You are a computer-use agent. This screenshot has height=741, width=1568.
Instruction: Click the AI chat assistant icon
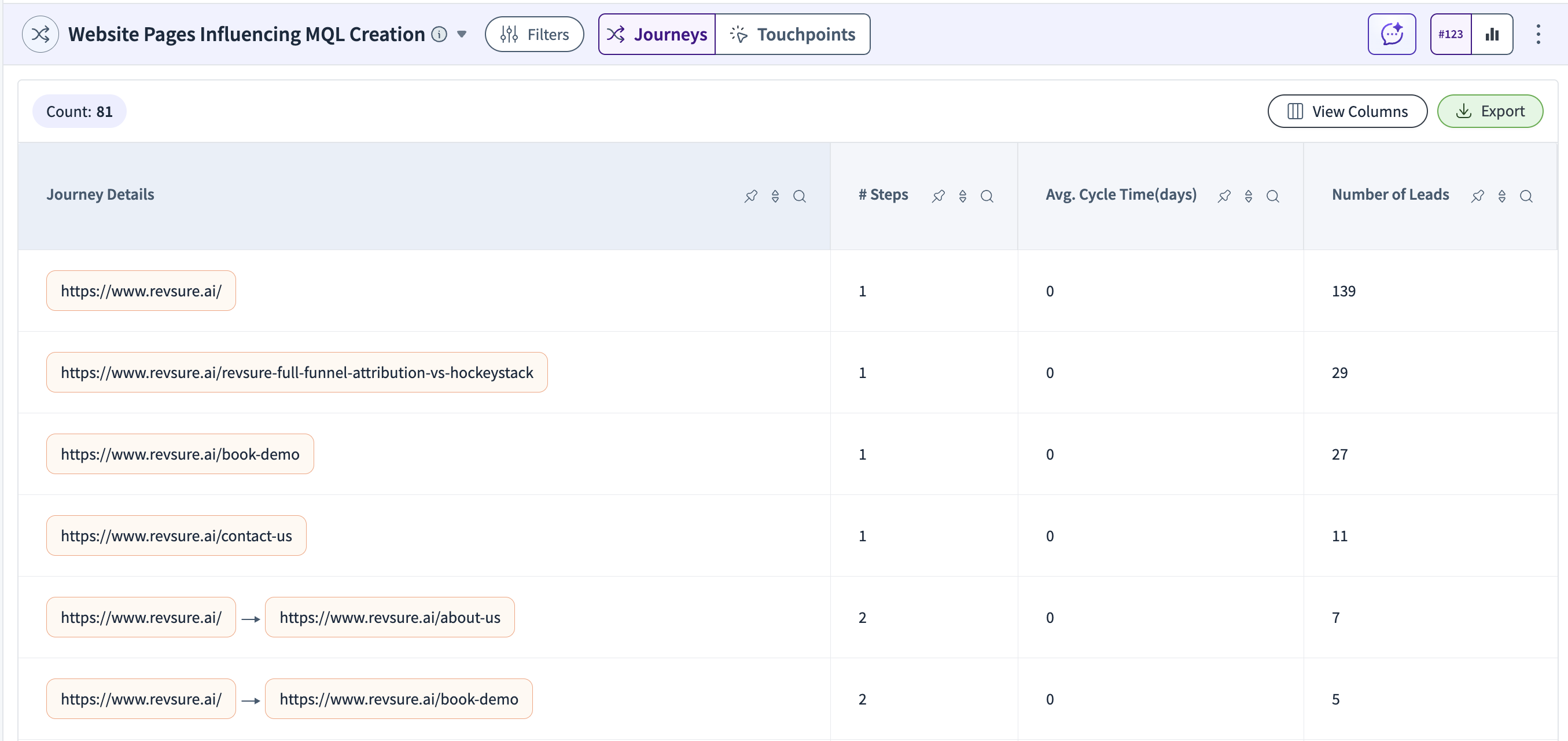point(1391,34)
